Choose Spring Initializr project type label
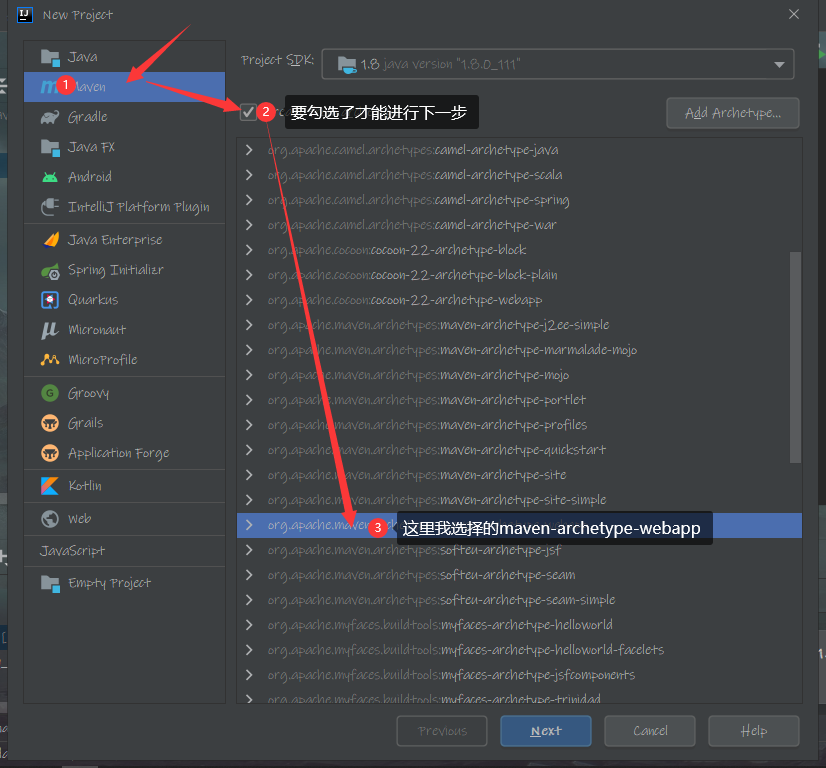 tap(116, 270)
